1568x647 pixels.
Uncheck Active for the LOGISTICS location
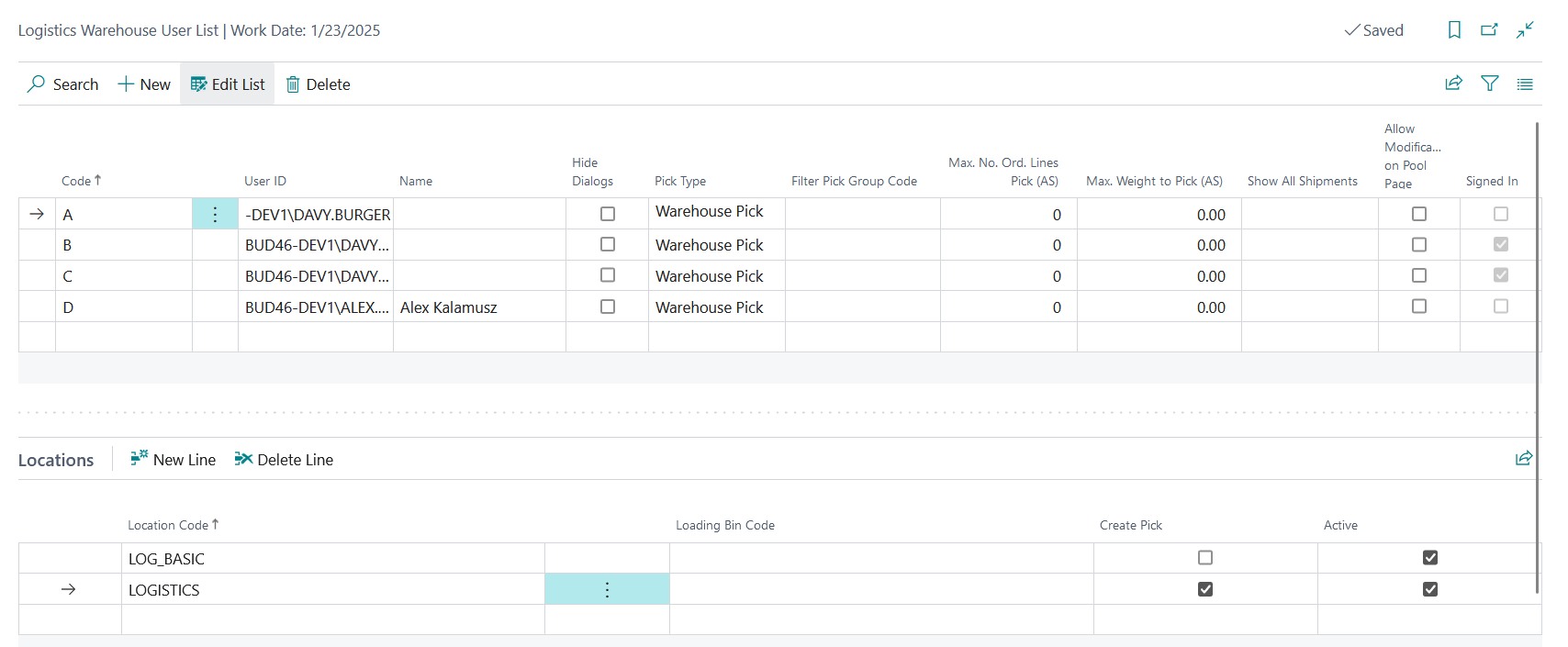[1430, 589]
